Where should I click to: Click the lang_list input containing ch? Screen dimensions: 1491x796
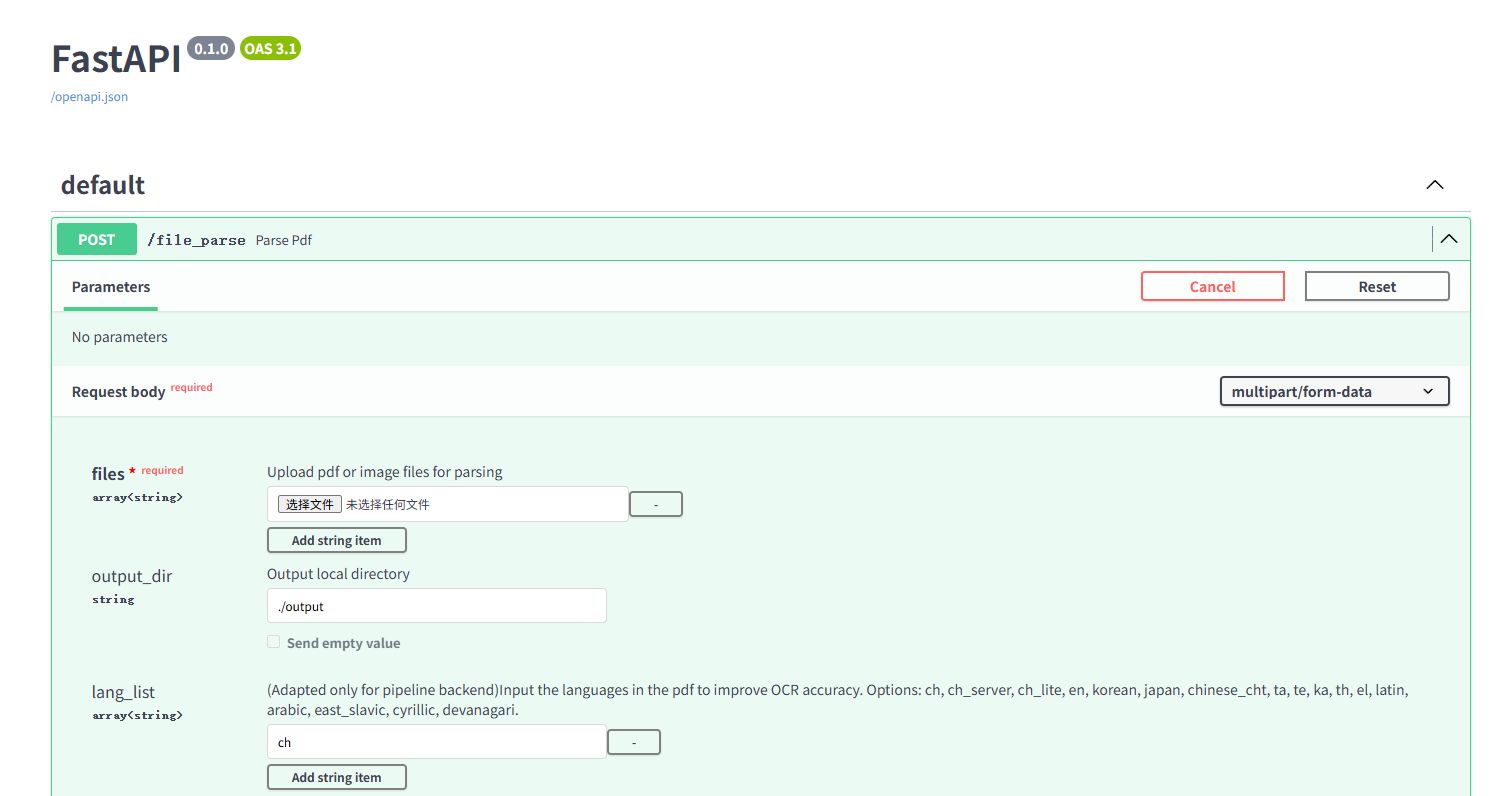[x=436, y=742]
